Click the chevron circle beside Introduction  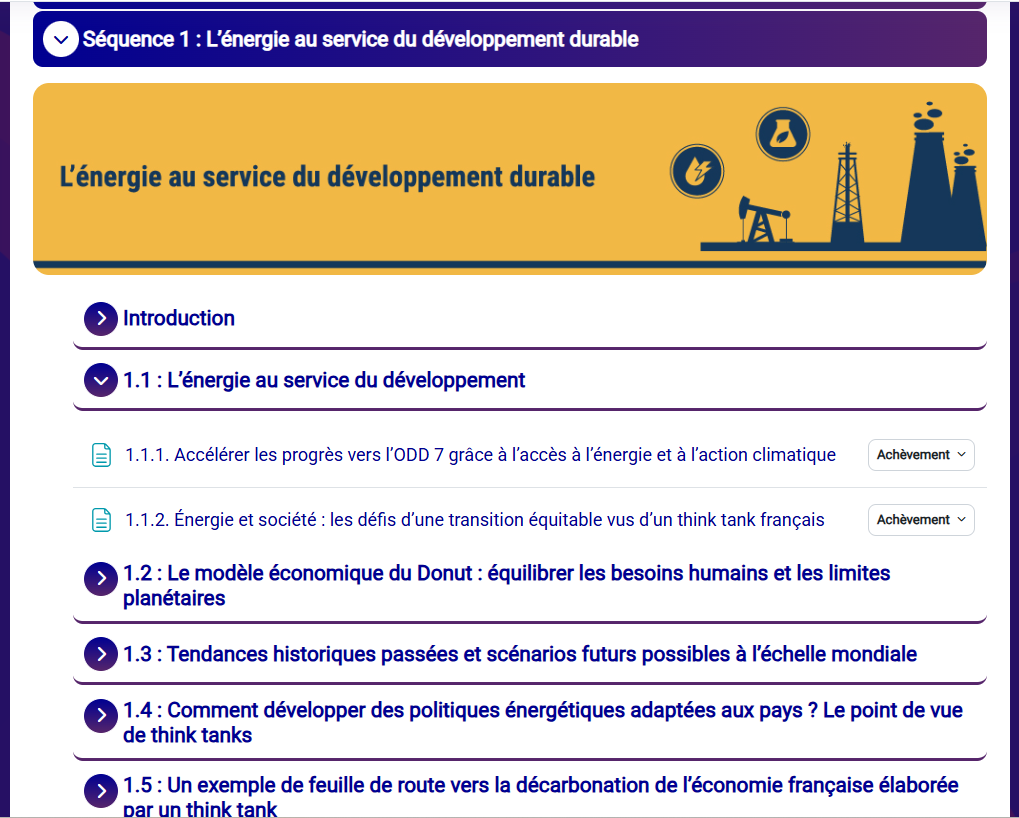(100, 318)
